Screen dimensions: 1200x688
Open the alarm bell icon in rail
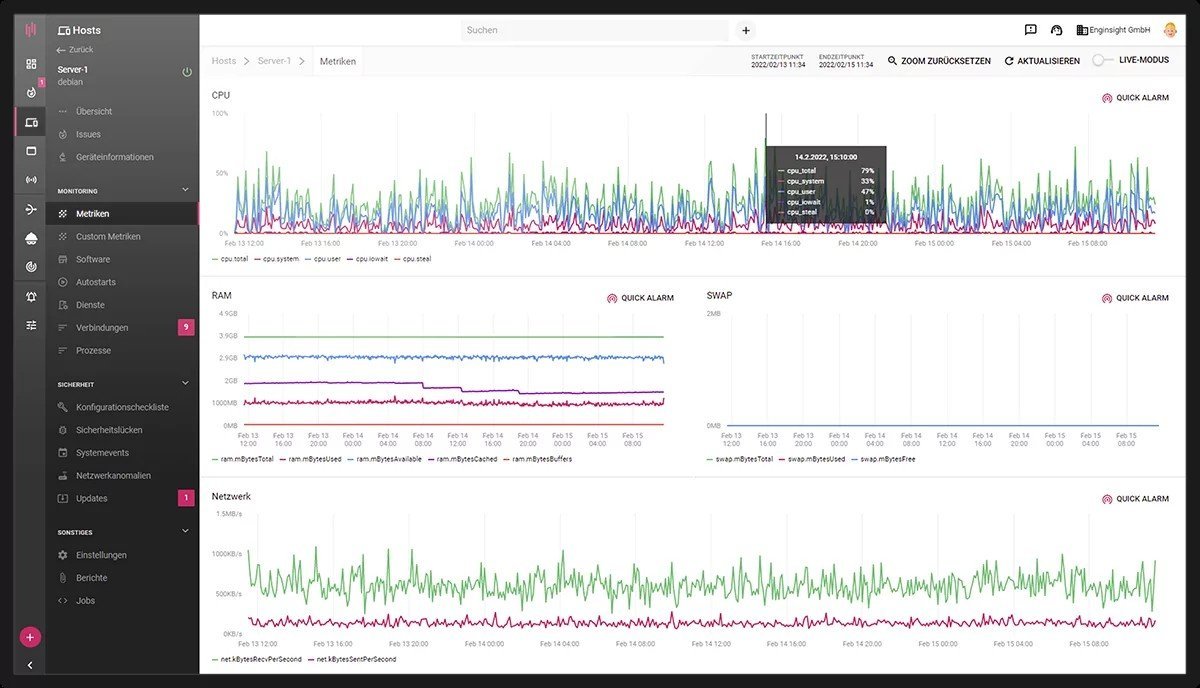point(31,297)
